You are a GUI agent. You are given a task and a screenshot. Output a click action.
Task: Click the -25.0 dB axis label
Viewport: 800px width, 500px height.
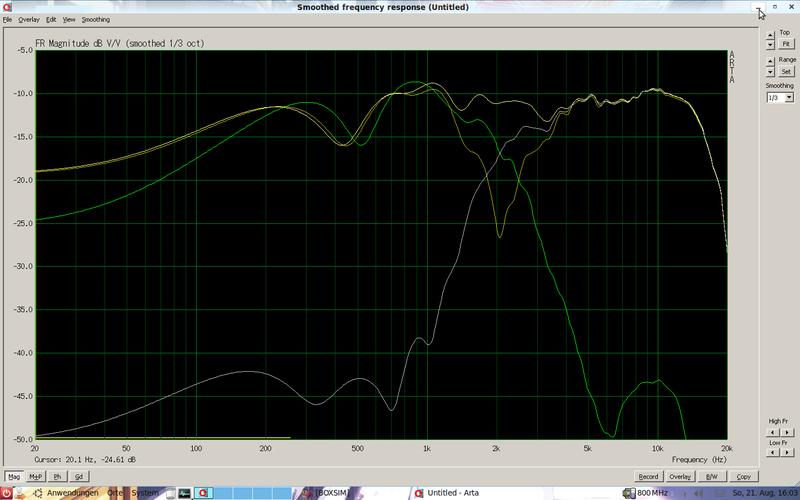23,223
